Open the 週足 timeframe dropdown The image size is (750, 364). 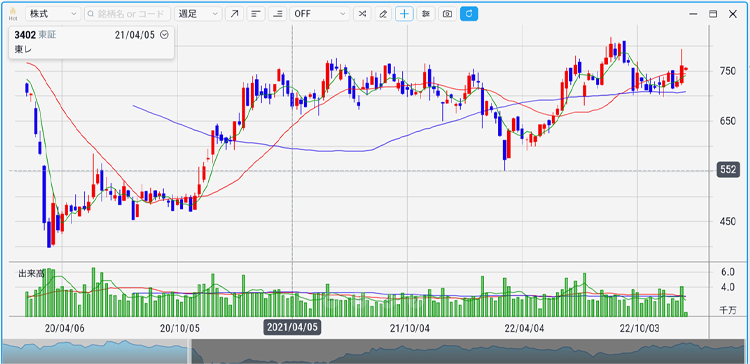[198, 13]
